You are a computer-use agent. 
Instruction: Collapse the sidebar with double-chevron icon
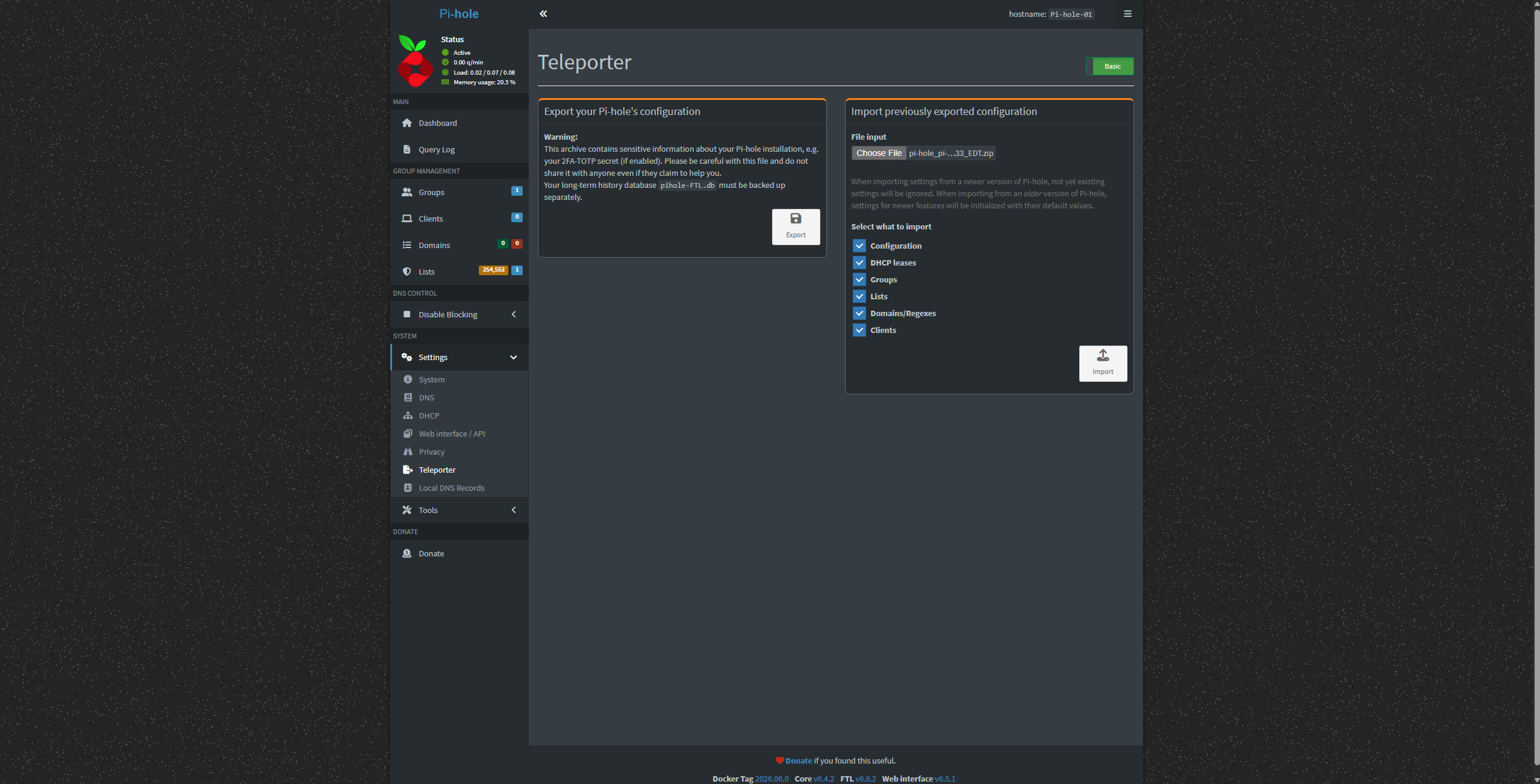[x=543, y=14]
